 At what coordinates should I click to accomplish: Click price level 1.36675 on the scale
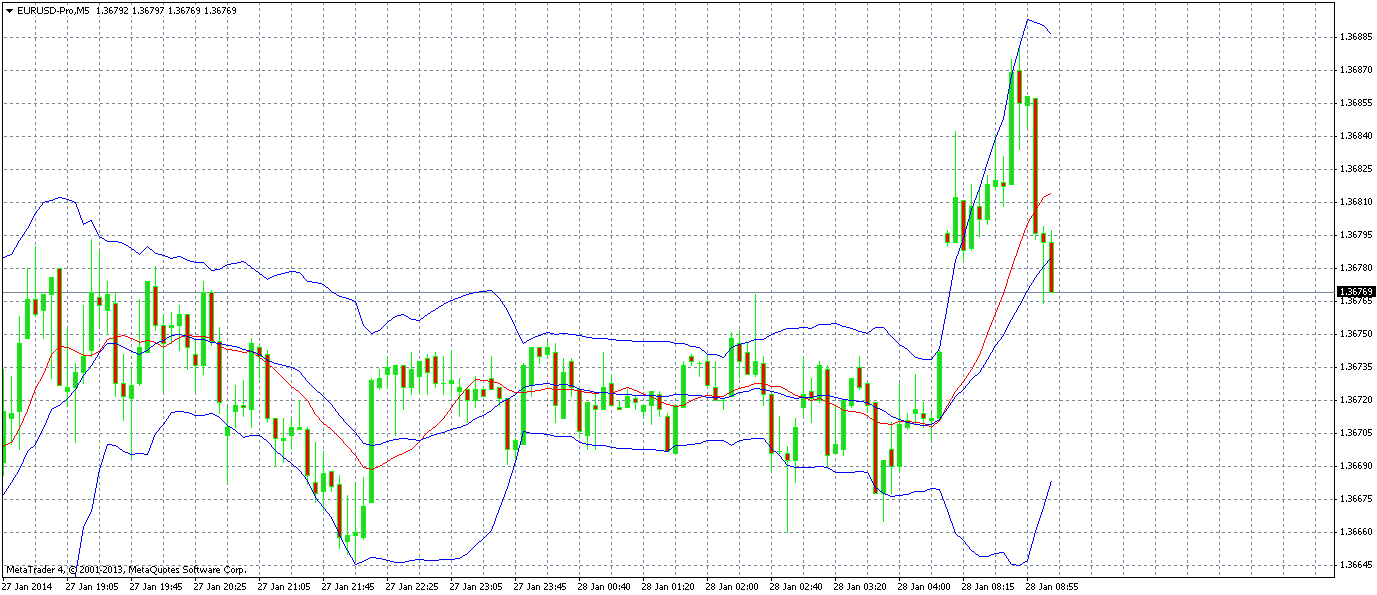point(1355,499)
